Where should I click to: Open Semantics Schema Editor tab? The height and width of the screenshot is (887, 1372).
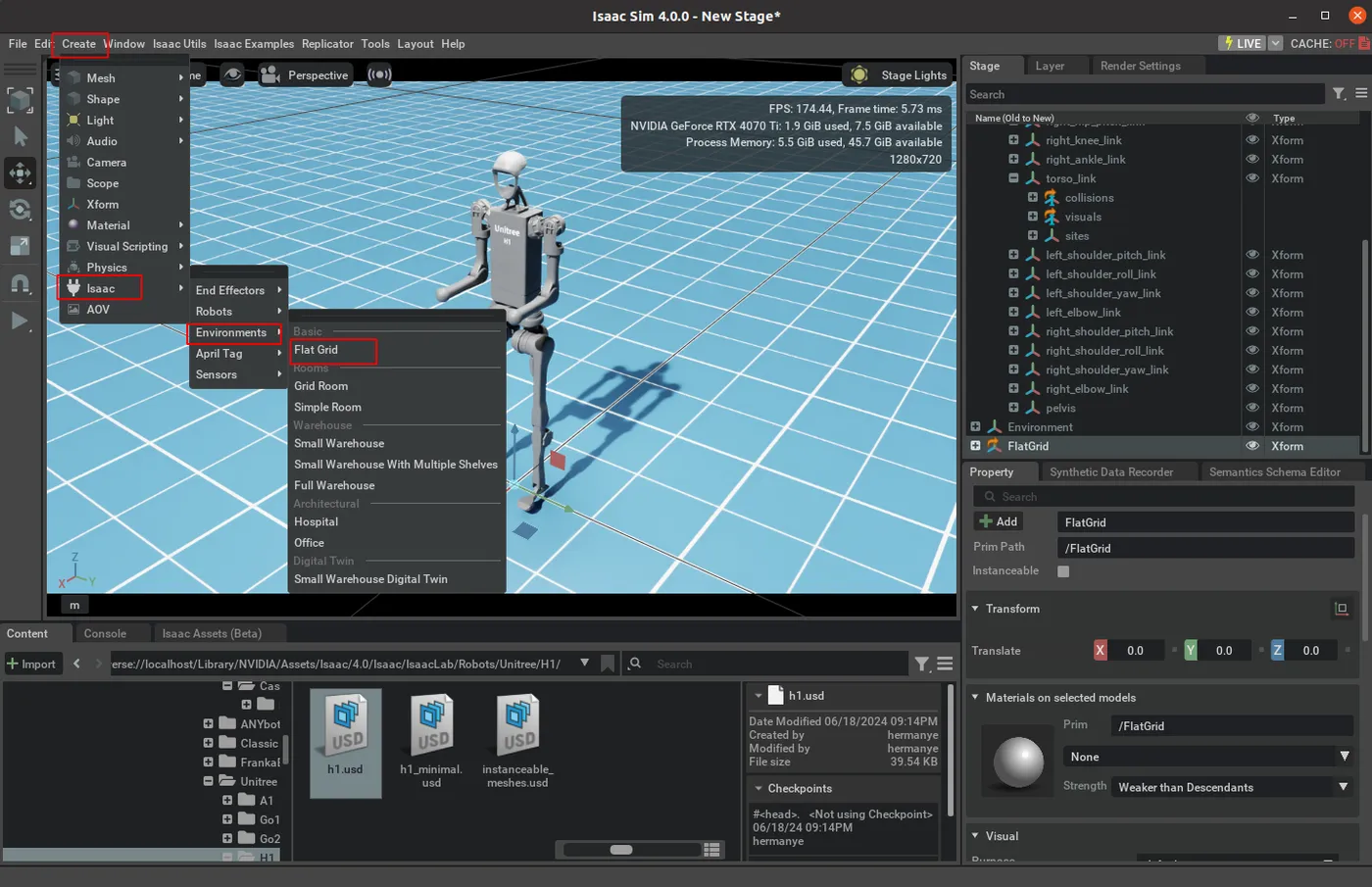pos(1274,471)
